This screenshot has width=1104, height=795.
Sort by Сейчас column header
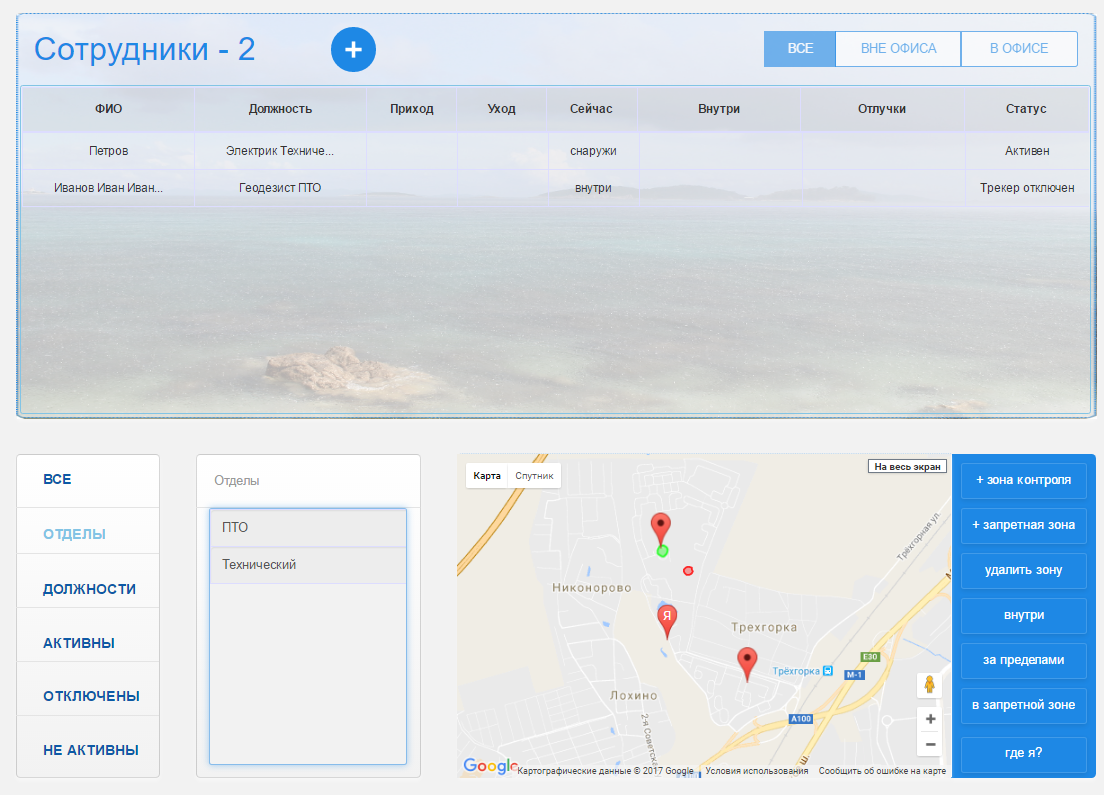coord(591,109)
